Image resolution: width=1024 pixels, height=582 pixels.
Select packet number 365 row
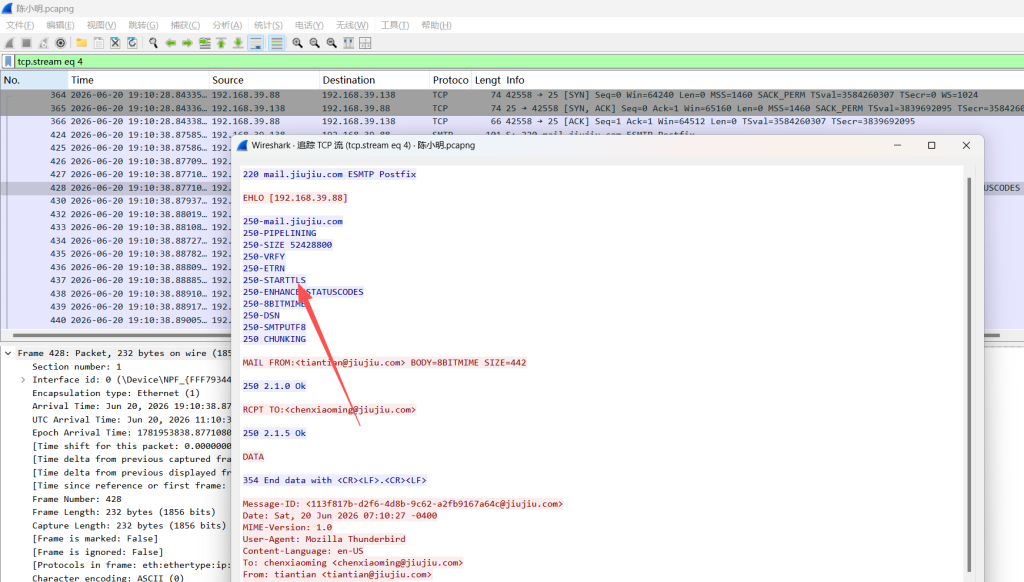[512, 108]
